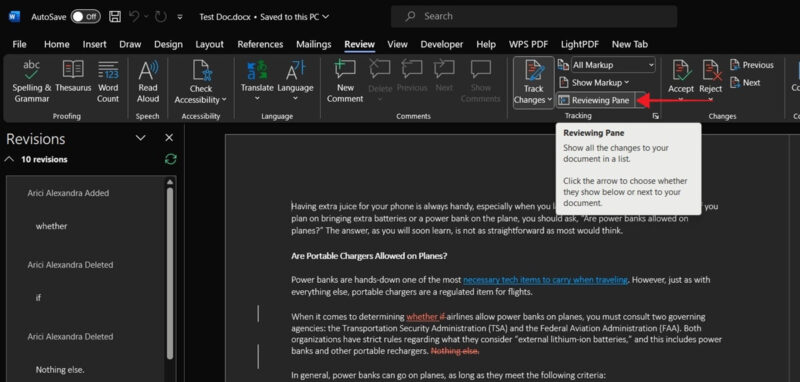The image size is (800, 382).
Task: Open Customize Quick Access Toolbar dropdown
Action: tap(180, 17)
